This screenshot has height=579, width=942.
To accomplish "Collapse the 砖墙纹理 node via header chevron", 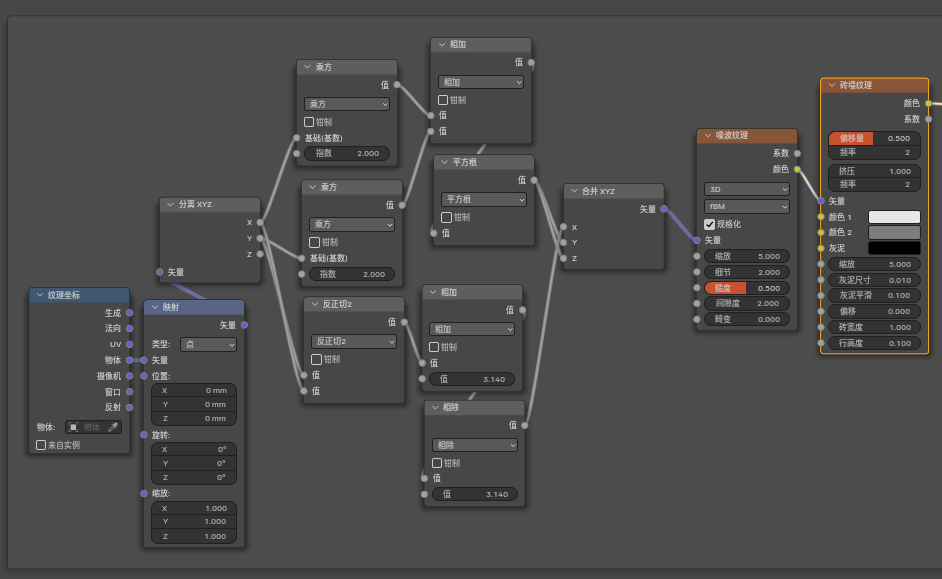I will click(x=831, y=86).
